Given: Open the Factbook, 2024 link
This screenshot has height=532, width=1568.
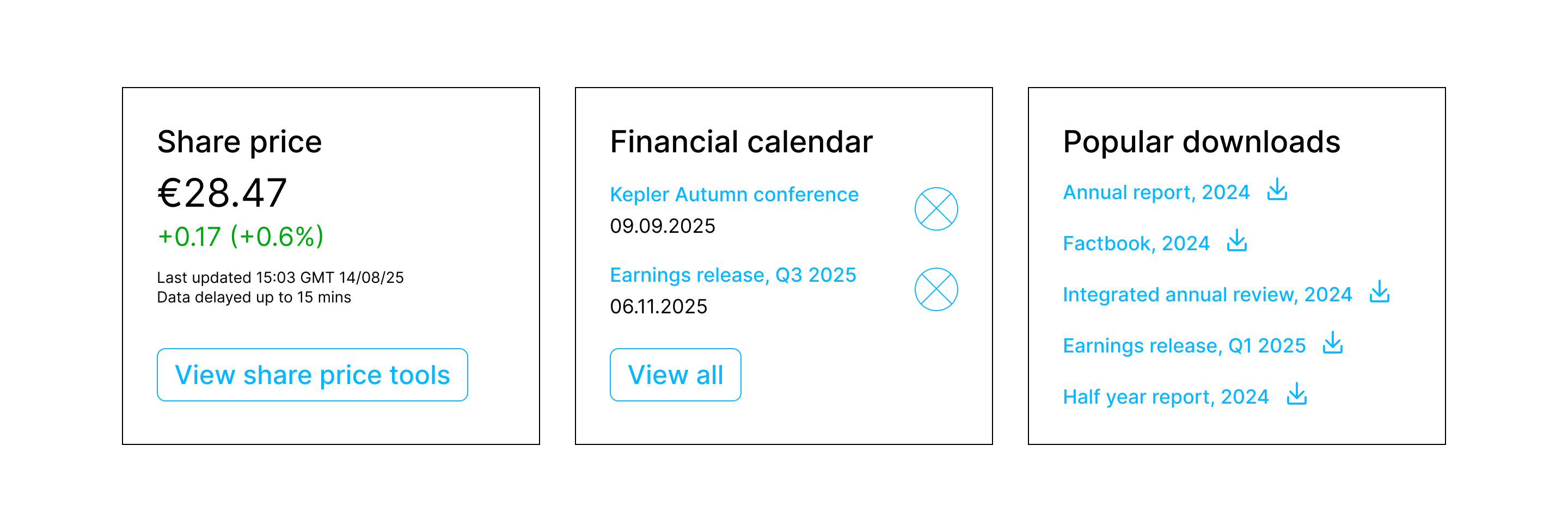Looking at the screenshot, I should coord(1136,244).
